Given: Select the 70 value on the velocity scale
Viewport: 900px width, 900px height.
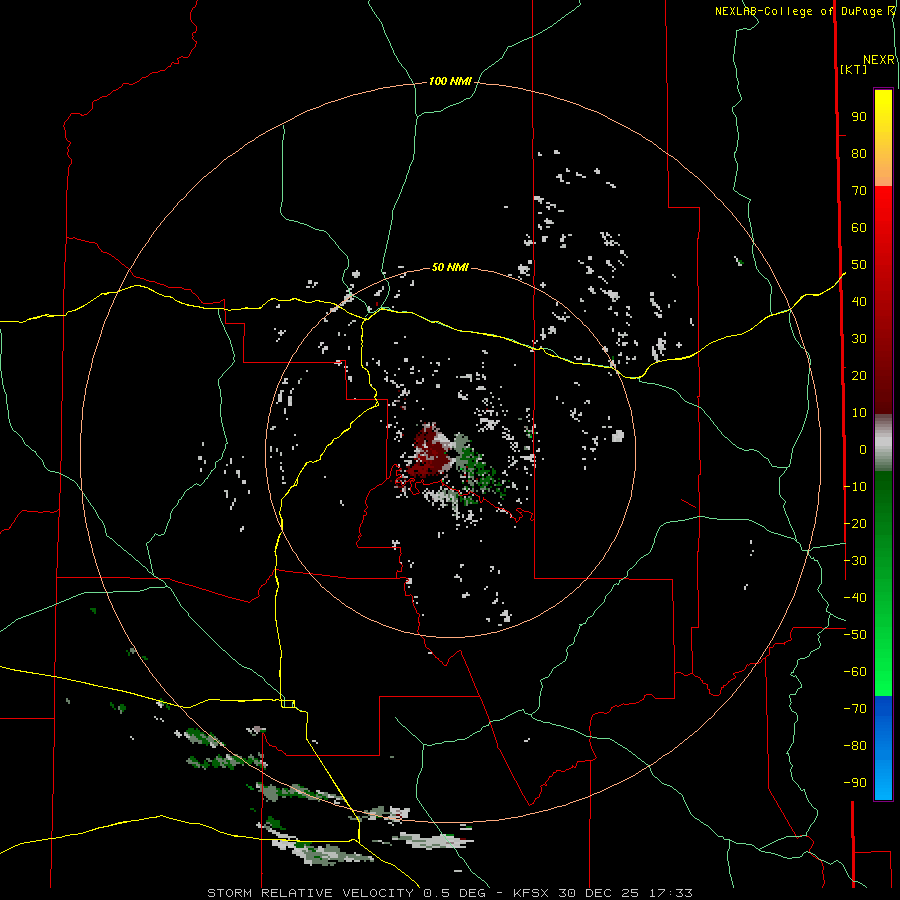Looking at the screenshot, I should (x=859, y=191).
